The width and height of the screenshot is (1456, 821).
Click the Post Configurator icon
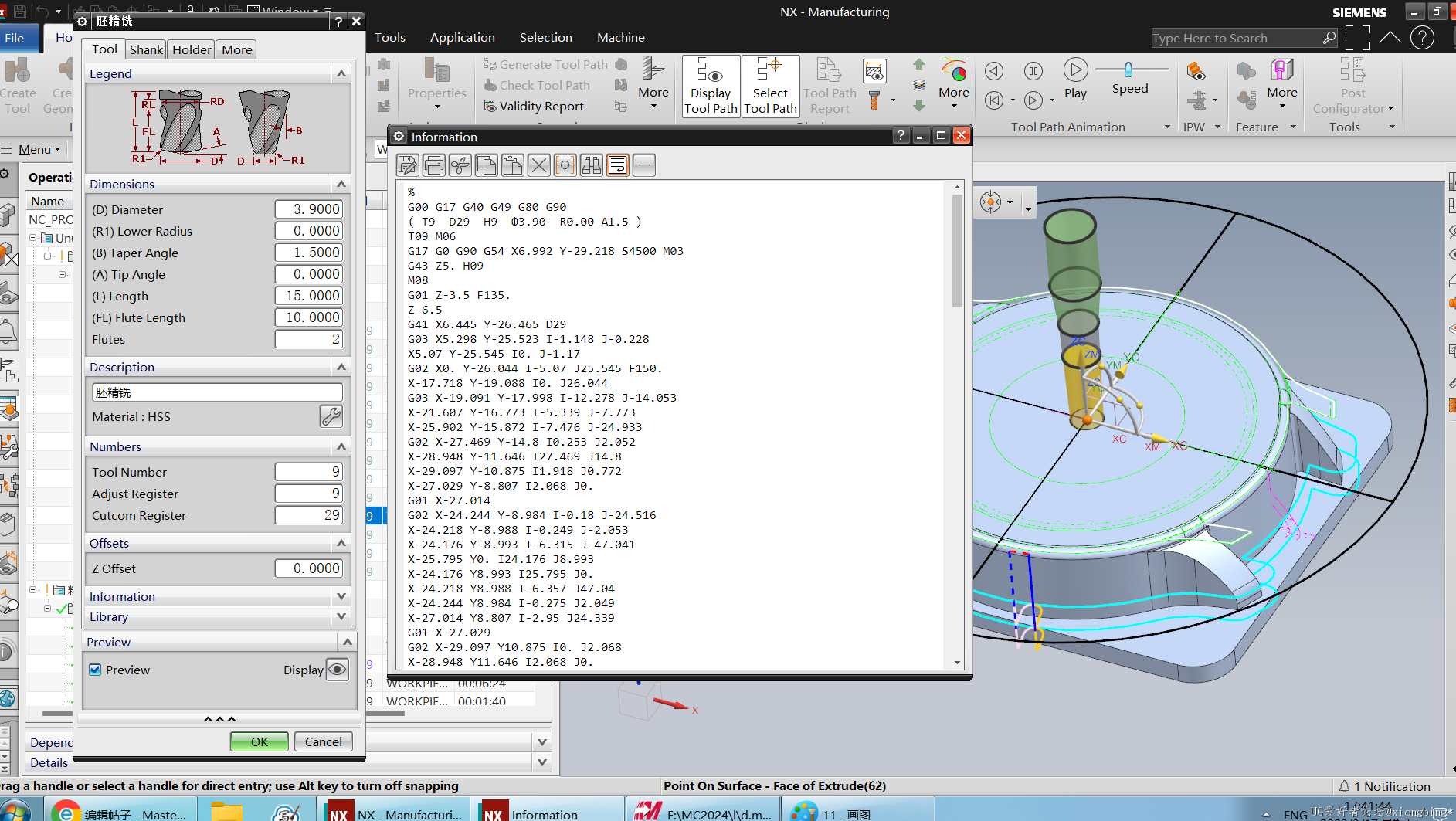pos(1352,86)
